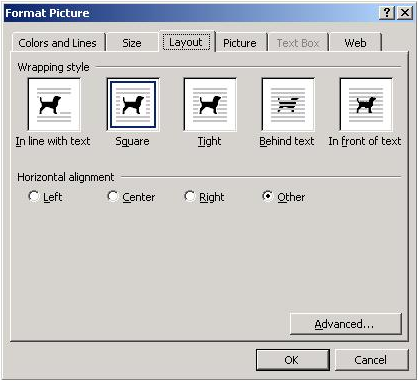
Task: Open the Web tab
Action: tap(355, 43)
